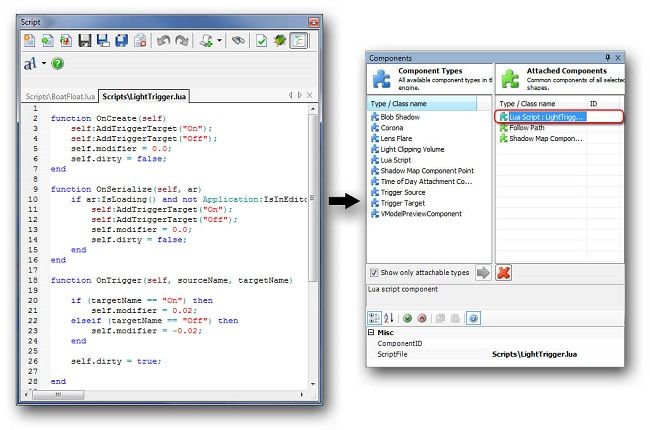Collapse the Misc property category
Screen dimensions: 650x430
click(371, 333)
